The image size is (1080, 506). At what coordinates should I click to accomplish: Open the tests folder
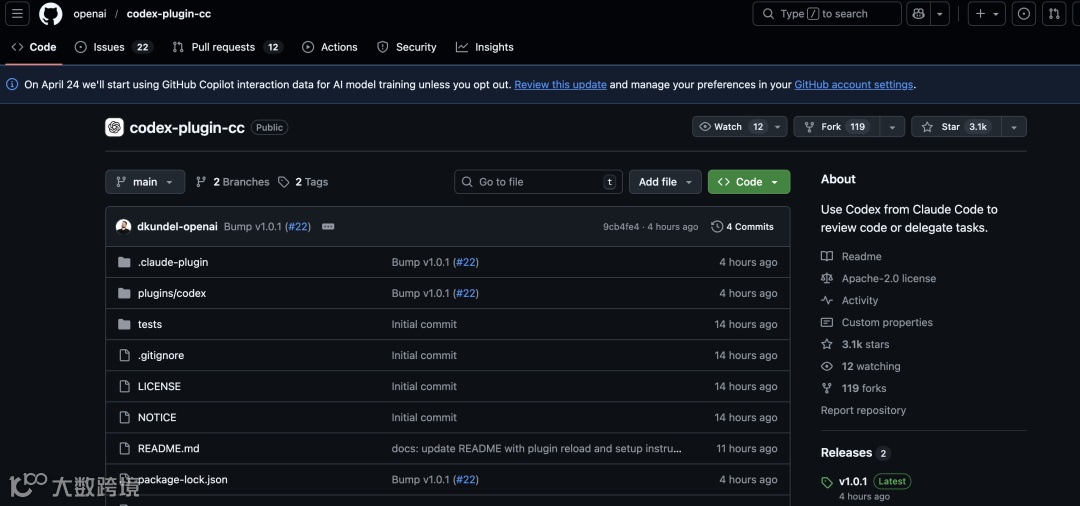pos(150,324)
